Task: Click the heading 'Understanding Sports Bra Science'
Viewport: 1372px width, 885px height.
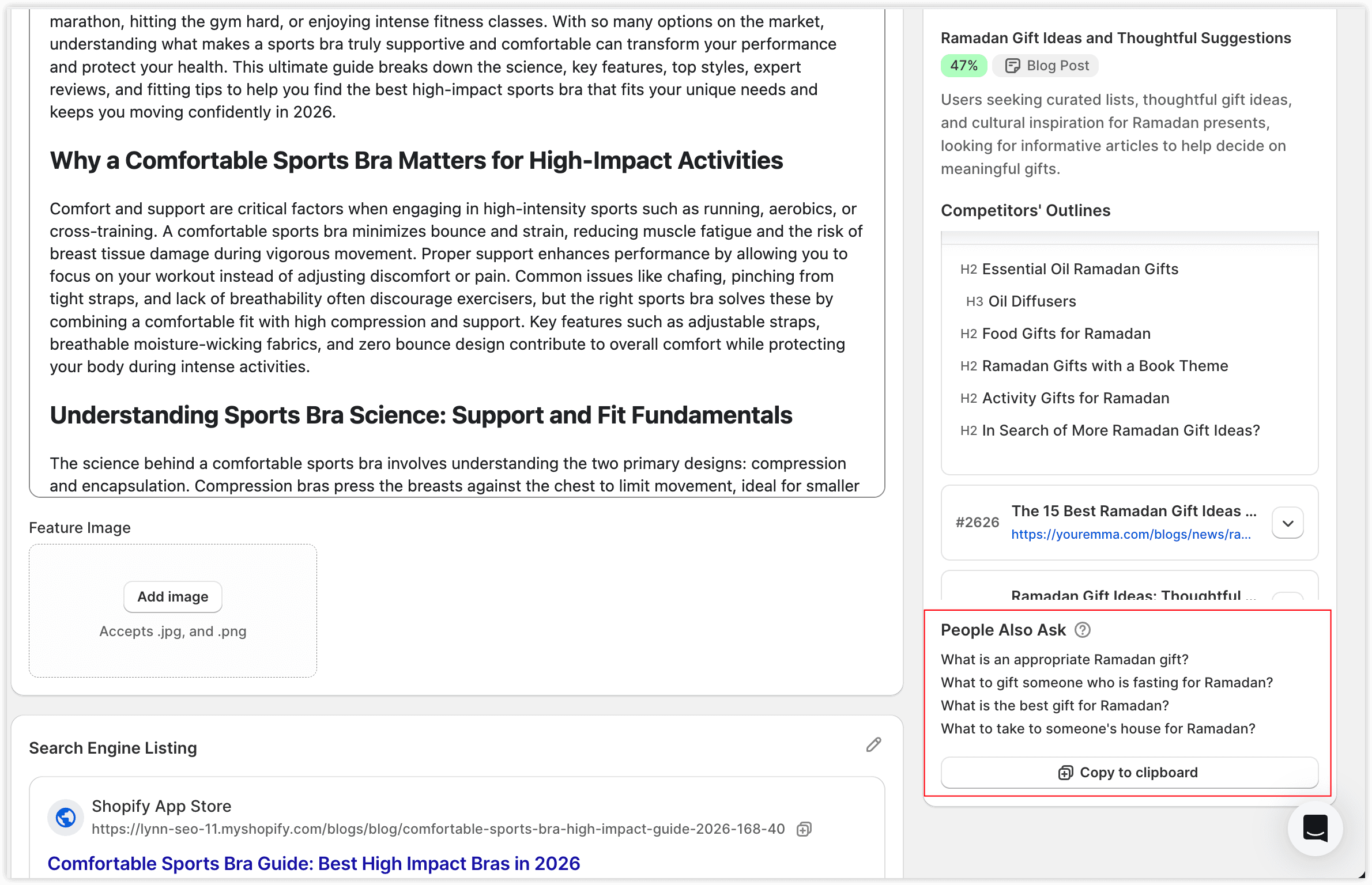Action: pos(421,415)
